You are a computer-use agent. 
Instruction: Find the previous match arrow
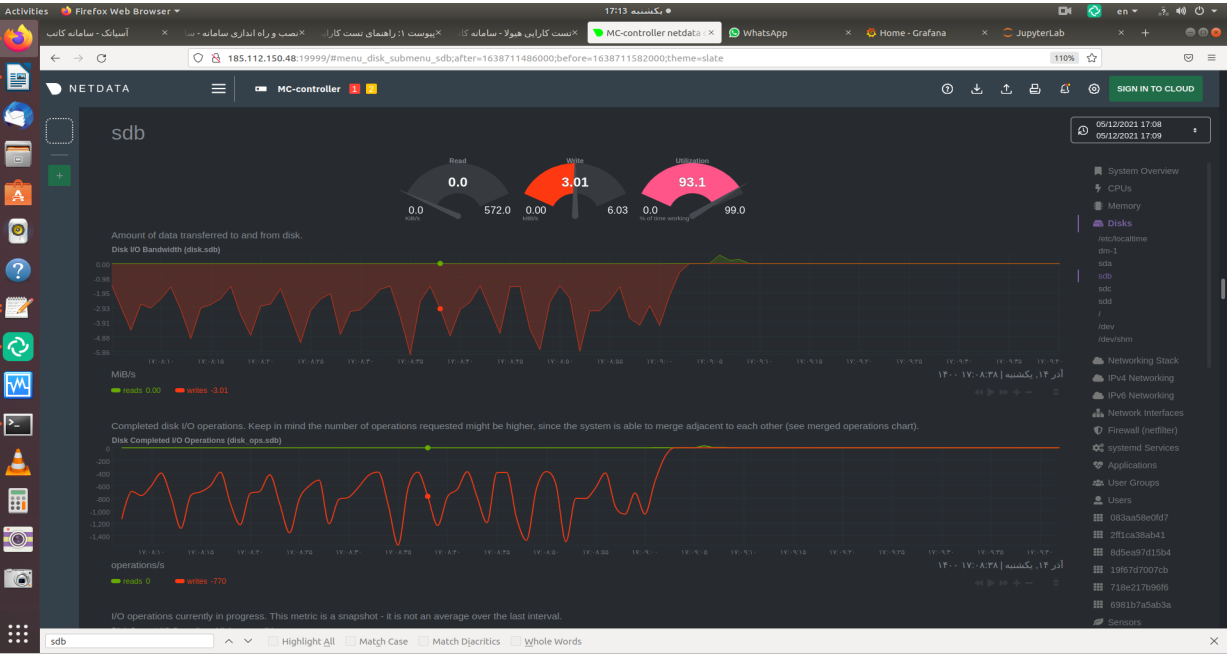[228, 642]
